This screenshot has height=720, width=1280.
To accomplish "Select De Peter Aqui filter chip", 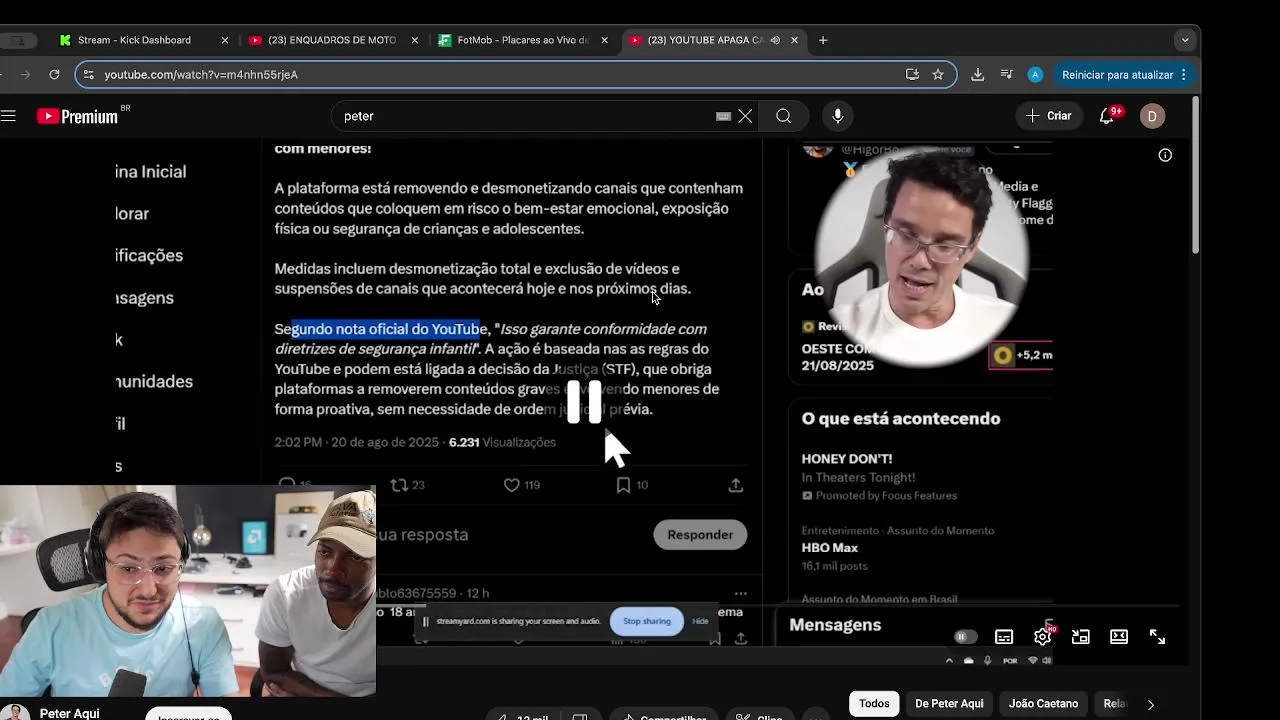I will pyautogui.click(x=949, y=704).
